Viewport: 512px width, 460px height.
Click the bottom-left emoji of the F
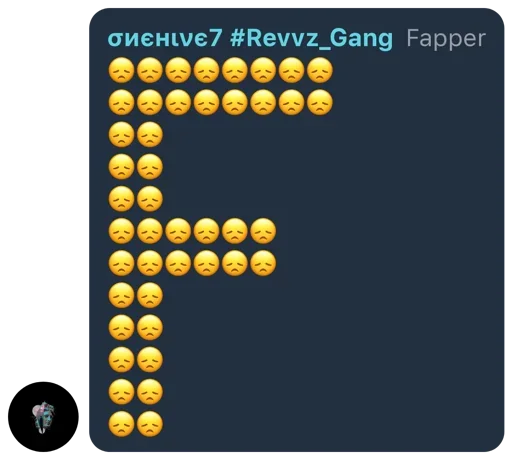pos(121,424)
